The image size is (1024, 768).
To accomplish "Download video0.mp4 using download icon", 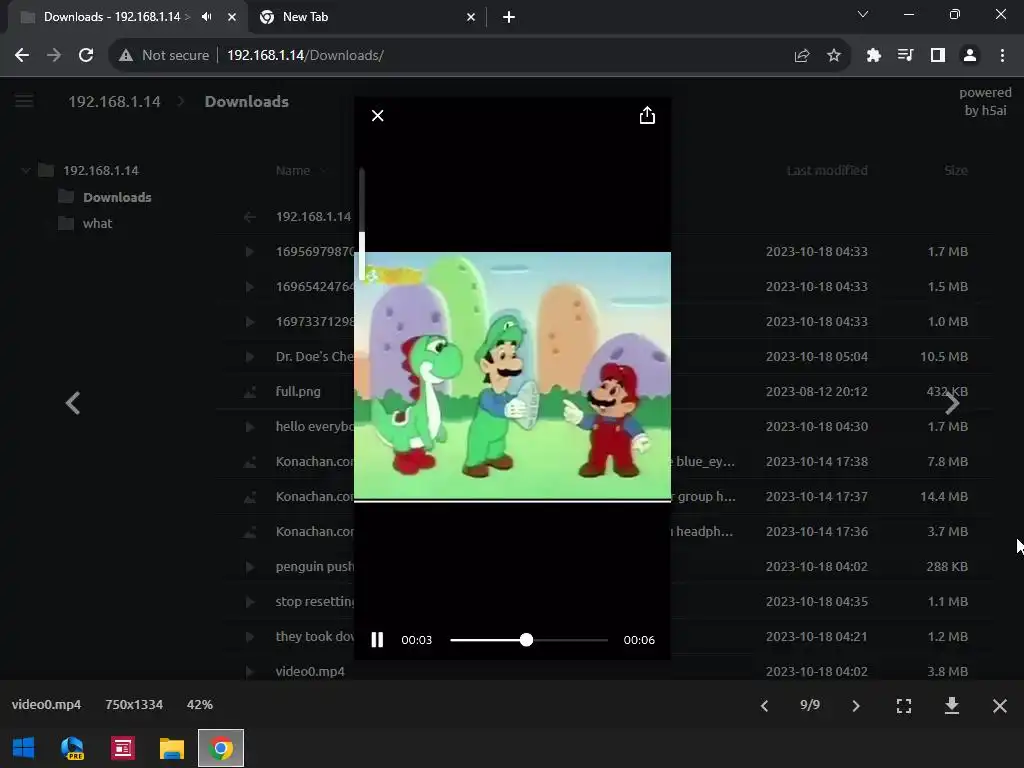I will click(x=952, y=705).
